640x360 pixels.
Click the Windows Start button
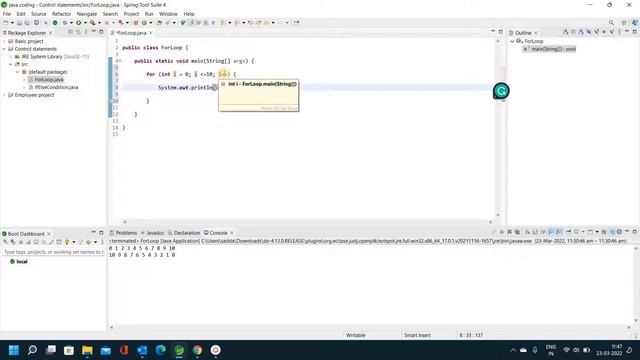coord(13,350)
